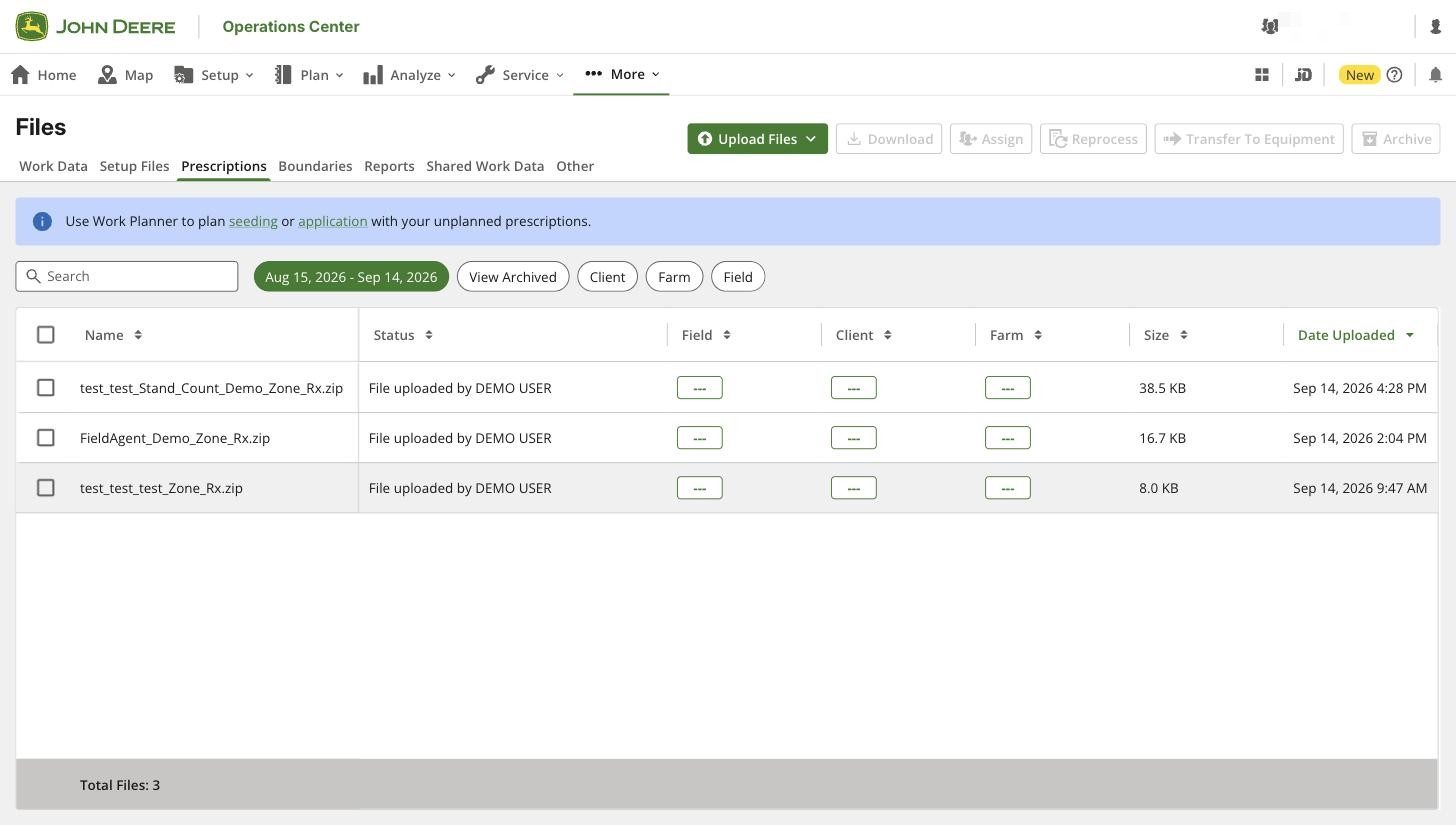Open the help question mark icon

1395,74
